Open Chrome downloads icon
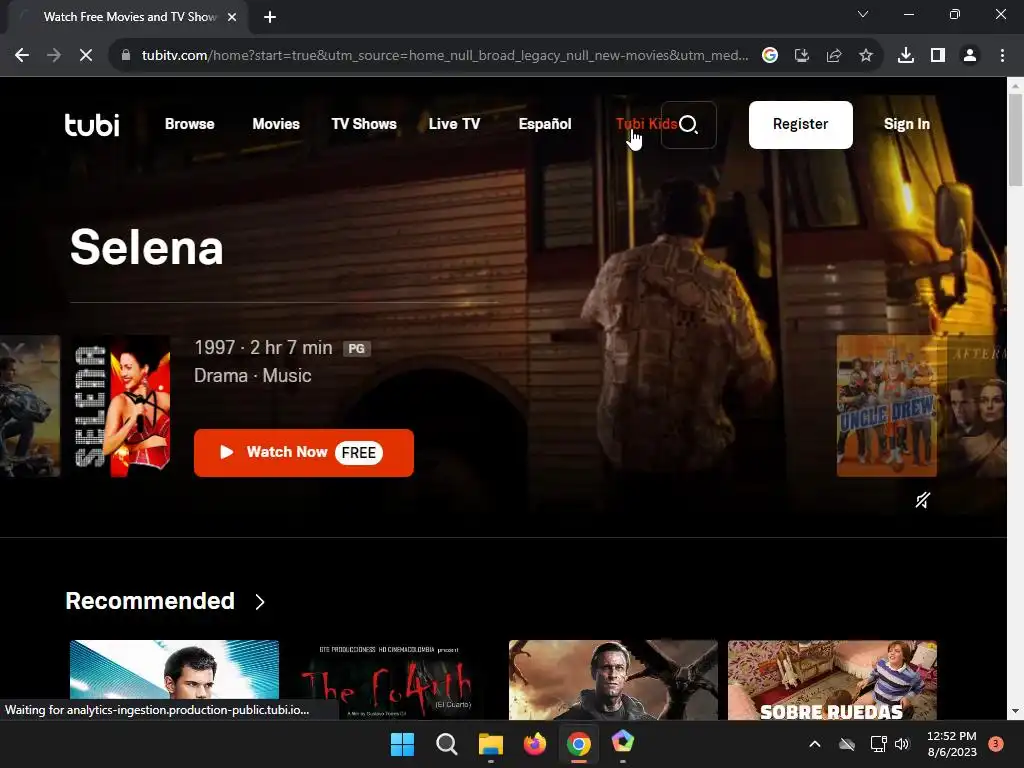This screenshot has height=768, width=1024. pos(906,56)
